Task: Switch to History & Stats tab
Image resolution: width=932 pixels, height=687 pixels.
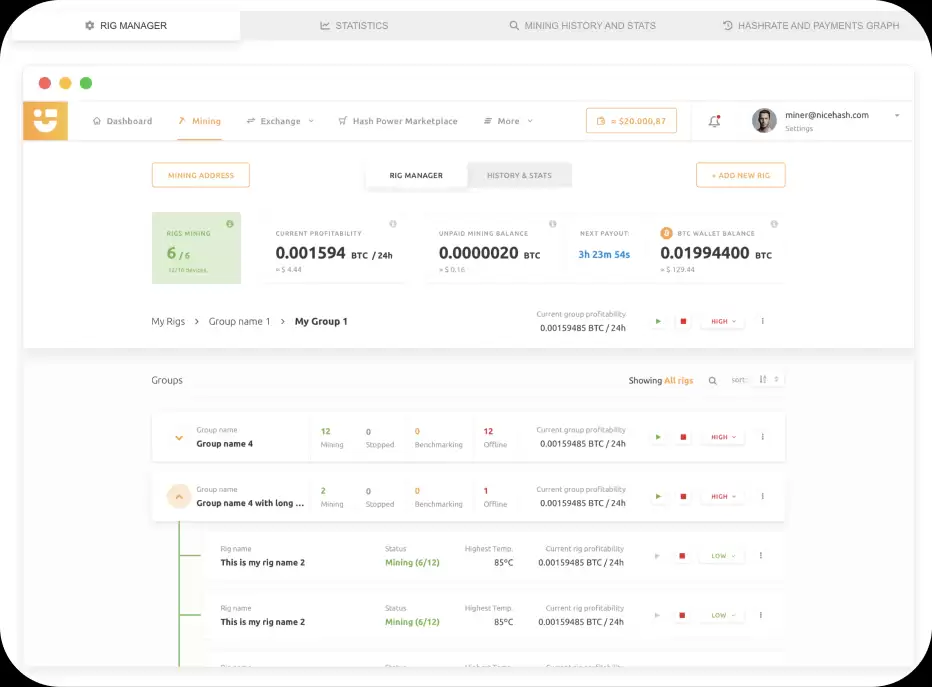Action: tap(519, 175)
